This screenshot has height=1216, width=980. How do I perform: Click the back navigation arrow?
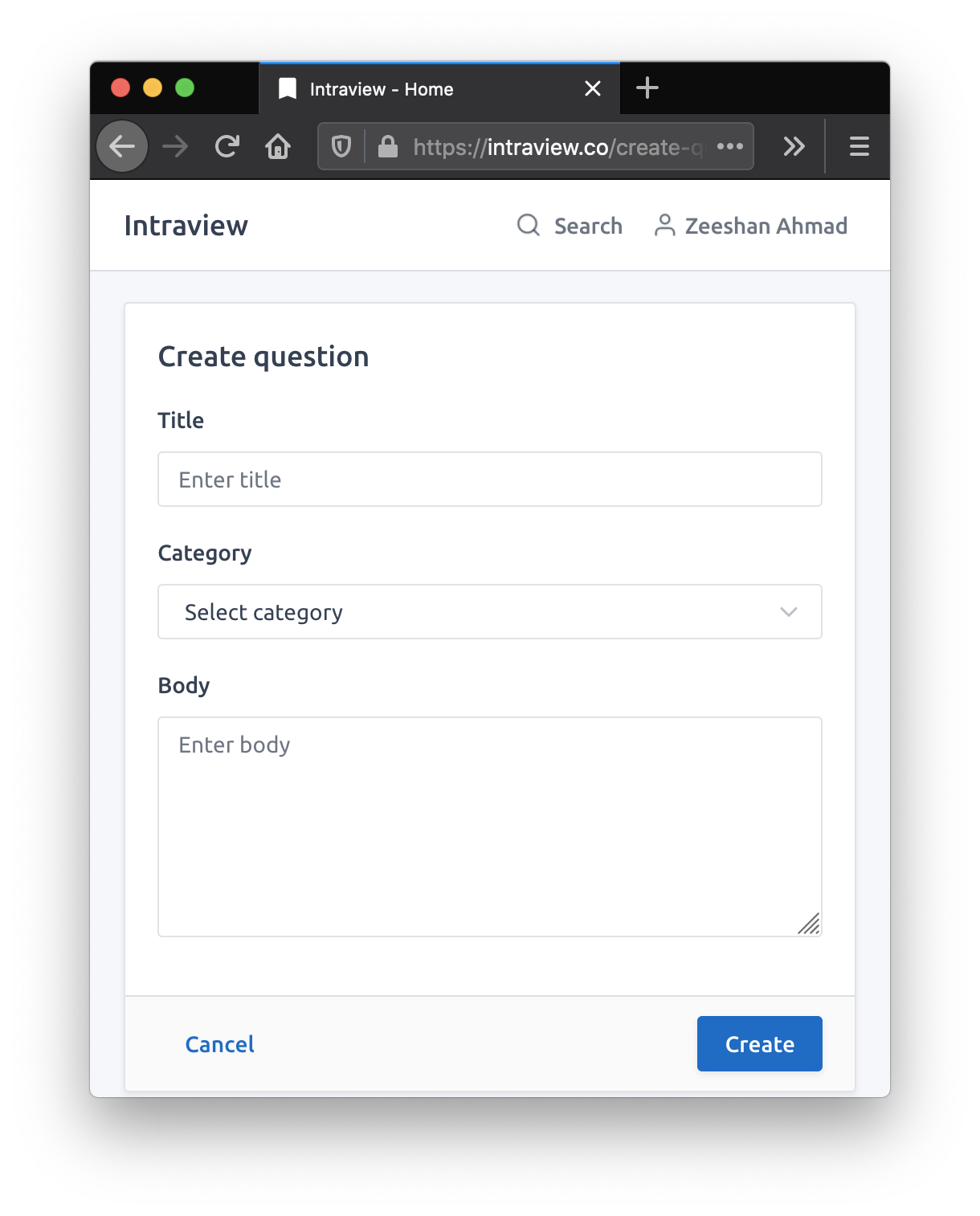(x=121, y=146)
